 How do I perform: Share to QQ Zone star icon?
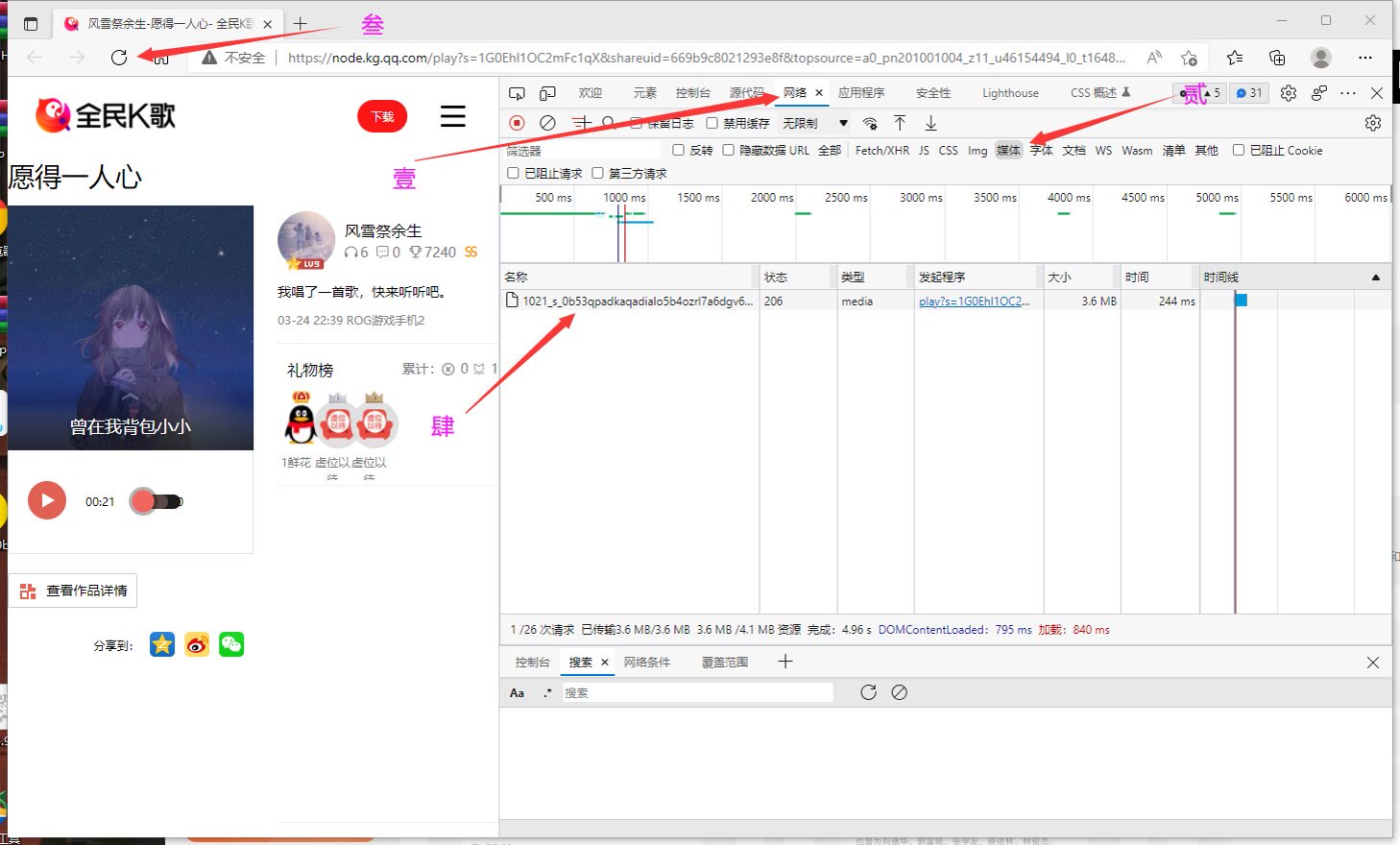point(162,644)
